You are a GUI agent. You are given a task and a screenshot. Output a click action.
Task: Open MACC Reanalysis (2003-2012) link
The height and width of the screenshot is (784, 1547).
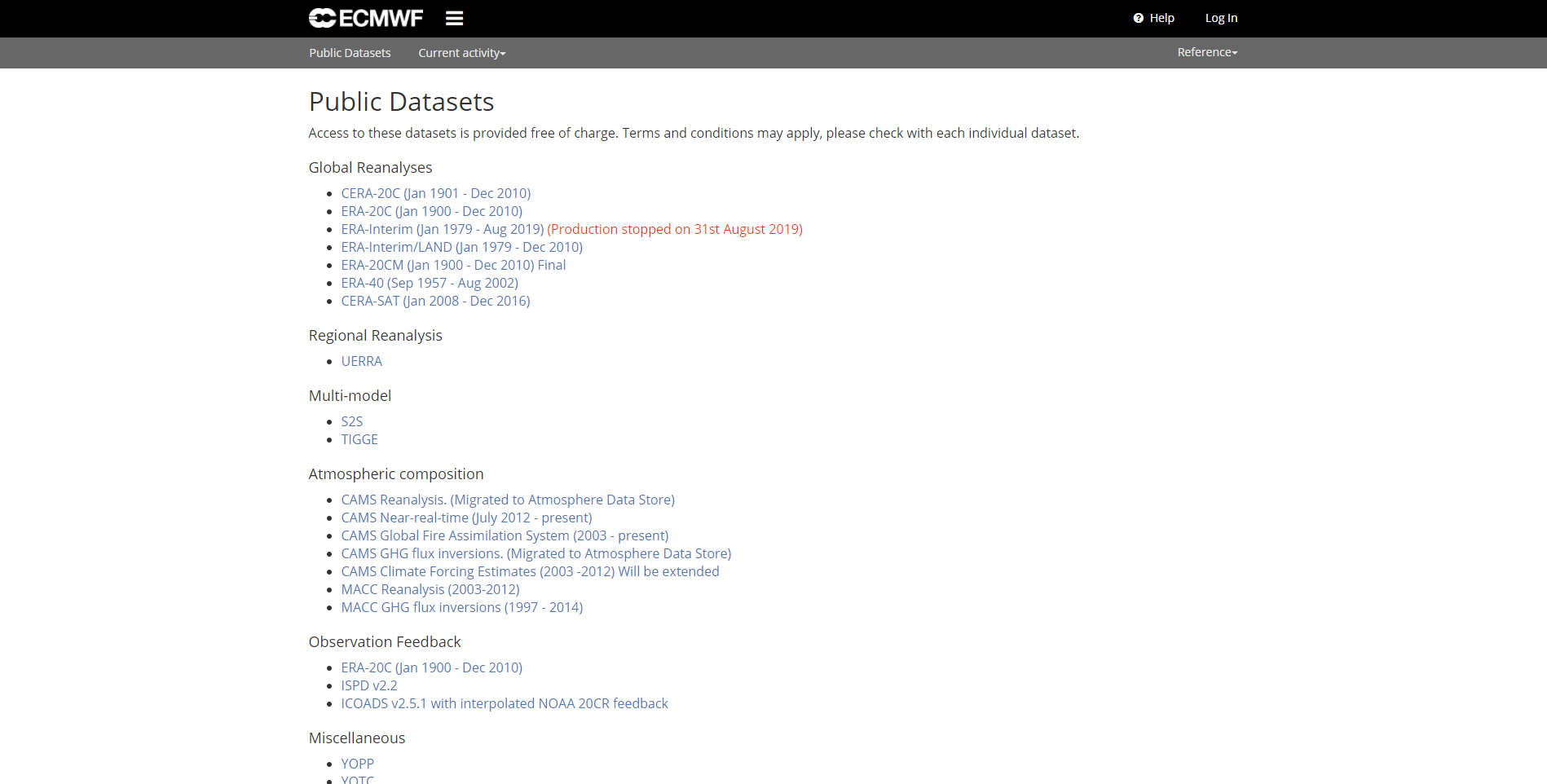point(430,589)
